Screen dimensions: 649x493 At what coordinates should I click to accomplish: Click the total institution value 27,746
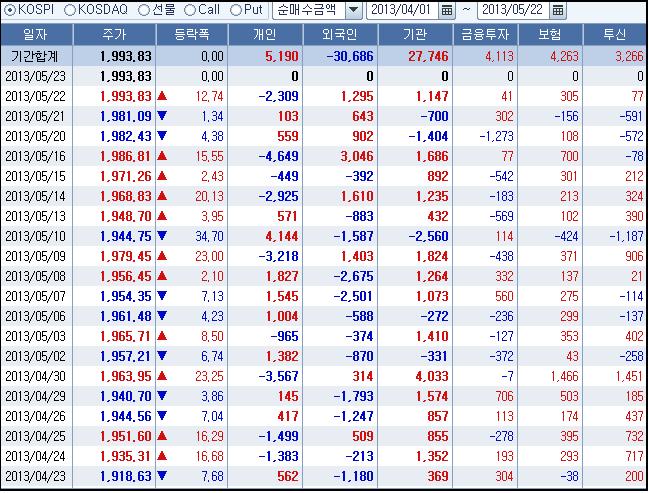[x=428, y=56]
